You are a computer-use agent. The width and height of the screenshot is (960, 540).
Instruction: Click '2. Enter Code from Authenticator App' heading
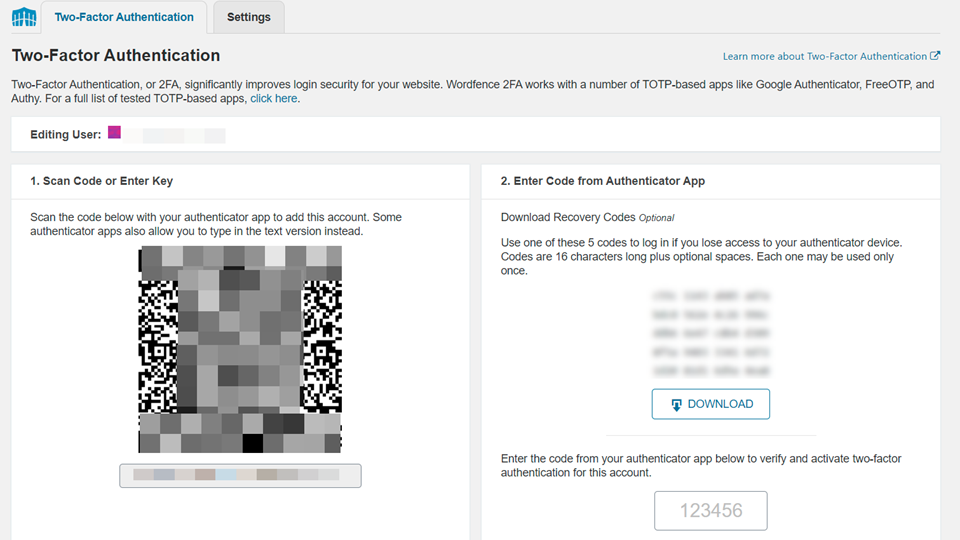pyautogui.click(x=602, y=181)
